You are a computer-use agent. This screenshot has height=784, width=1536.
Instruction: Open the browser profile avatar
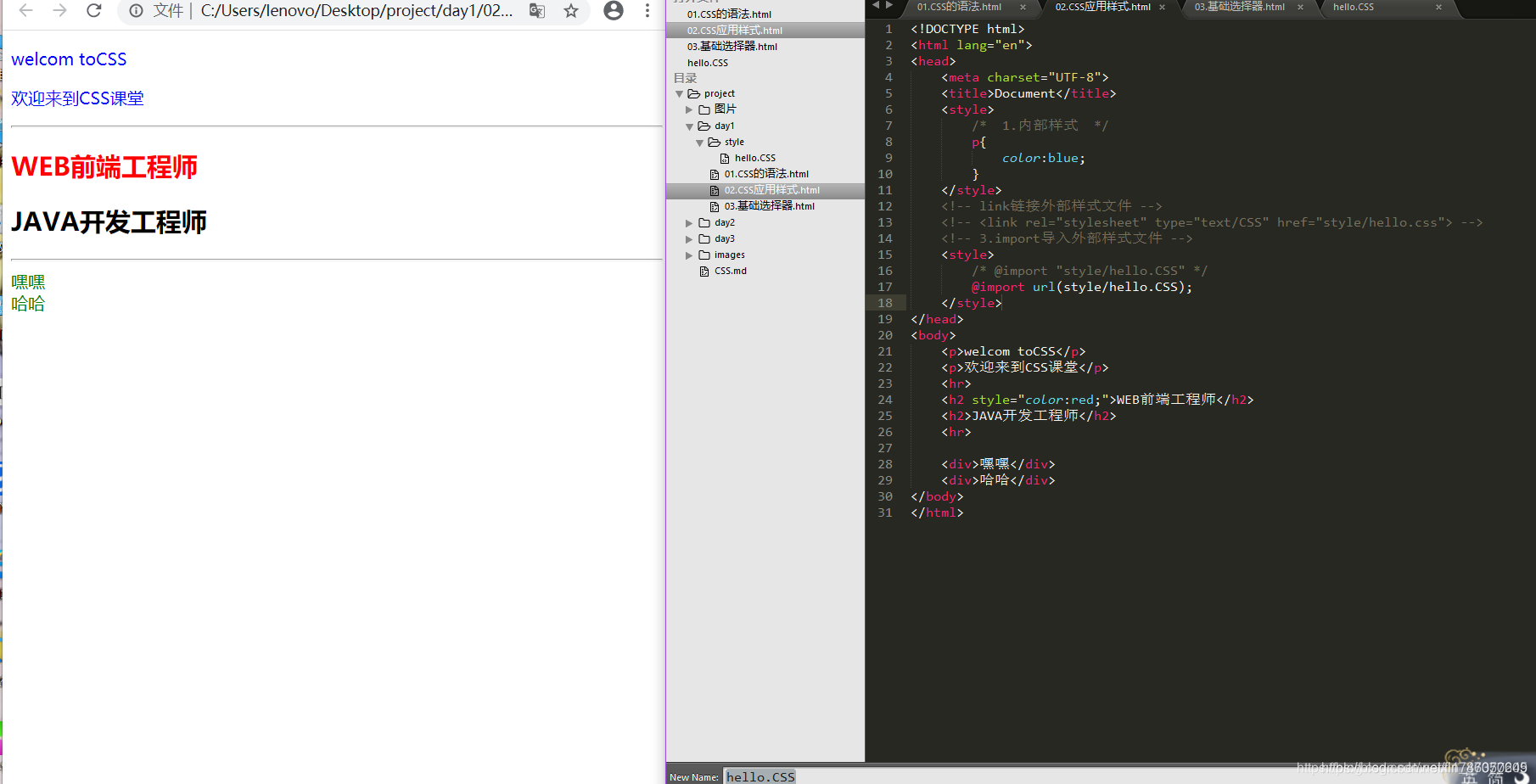(614, 10)
